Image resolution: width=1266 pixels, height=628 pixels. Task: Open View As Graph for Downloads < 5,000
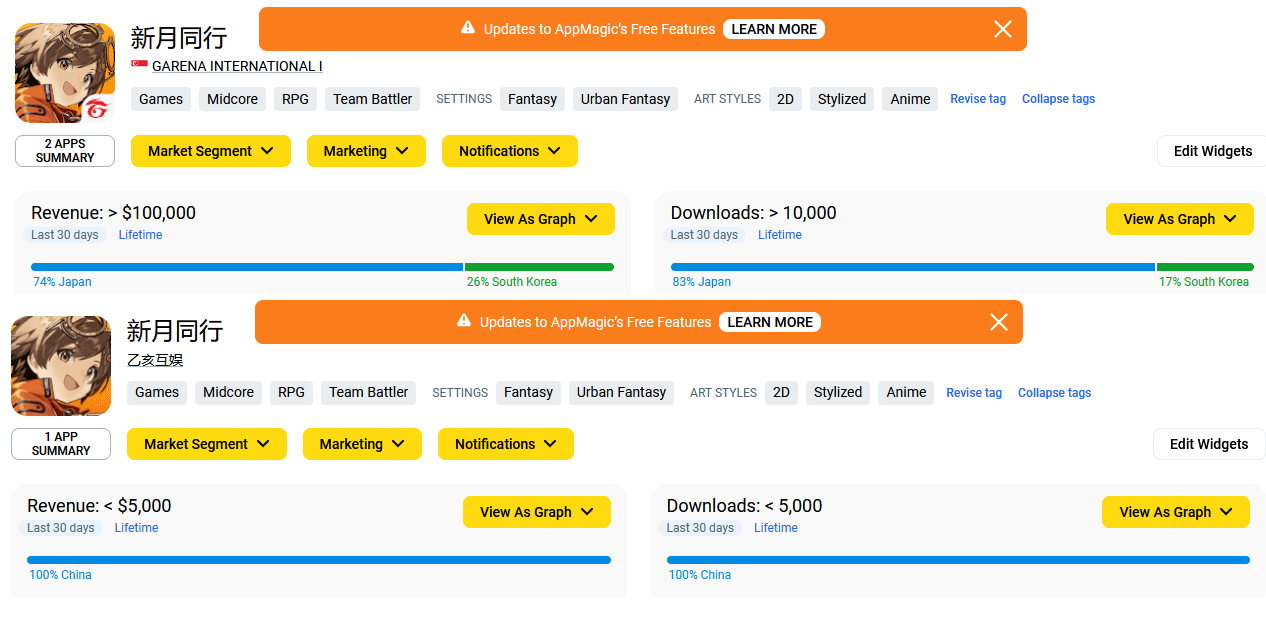(x=1176, y=512)
